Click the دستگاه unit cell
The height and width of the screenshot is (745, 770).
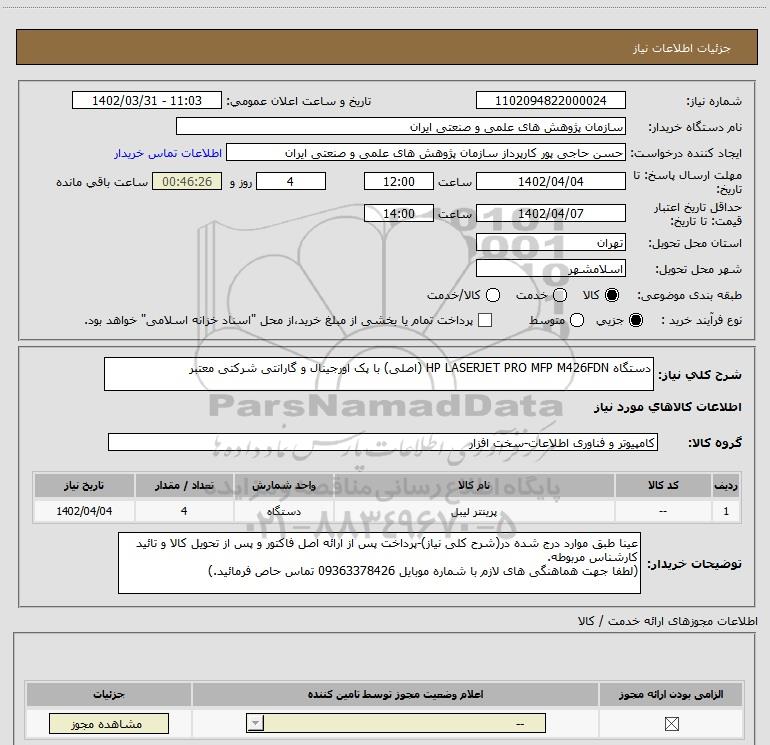point(284,511)
